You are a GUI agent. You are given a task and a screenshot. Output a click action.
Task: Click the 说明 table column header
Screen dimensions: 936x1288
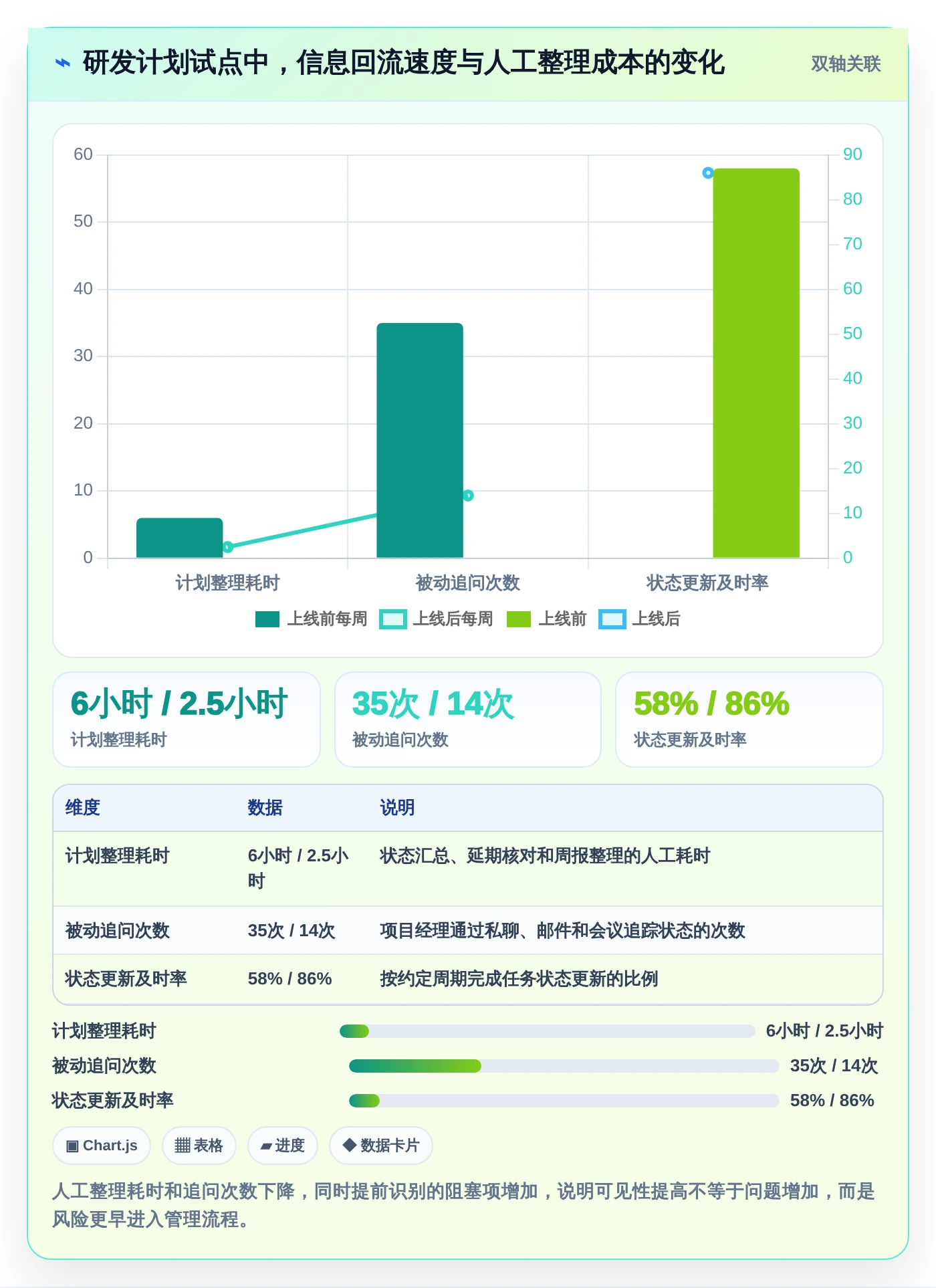click(398, 808)
